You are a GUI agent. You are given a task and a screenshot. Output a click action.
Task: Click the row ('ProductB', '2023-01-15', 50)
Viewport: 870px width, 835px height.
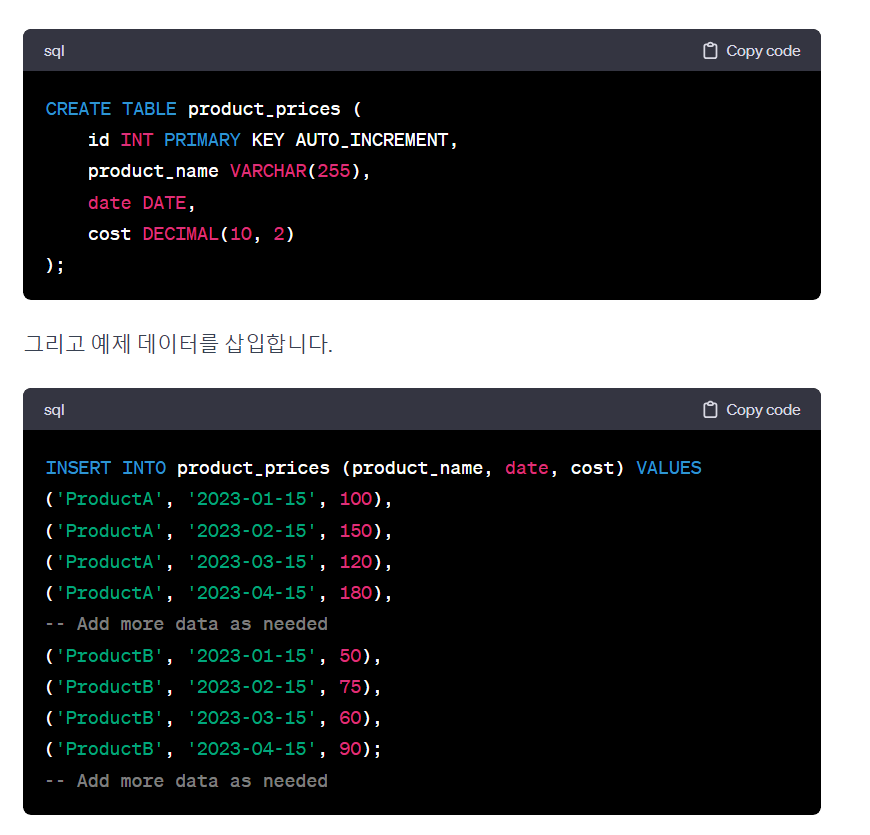[214, 656]
